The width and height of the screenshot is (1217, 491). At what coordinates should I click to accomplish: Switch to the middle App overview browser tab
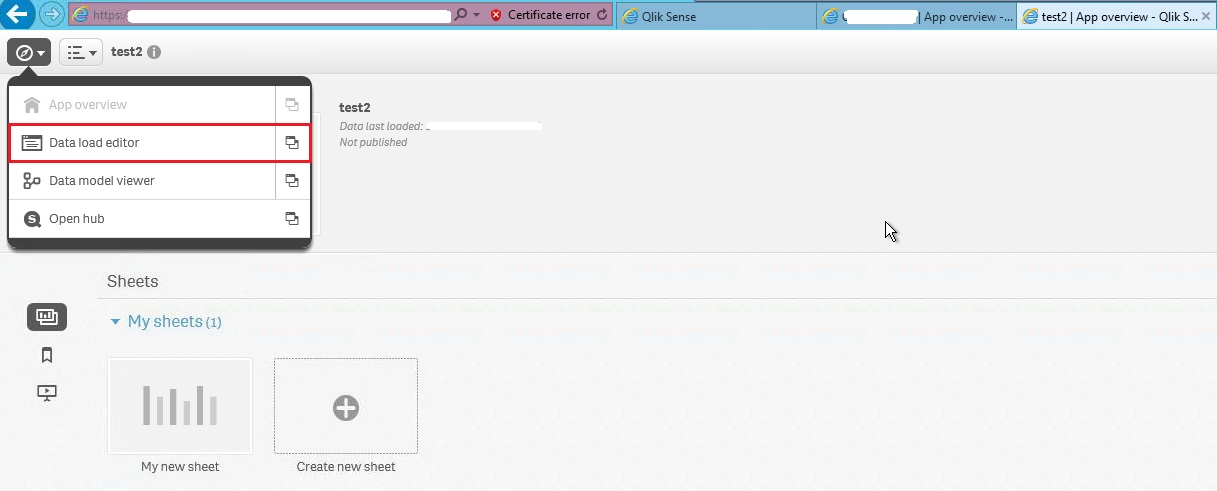click(917, 16)
